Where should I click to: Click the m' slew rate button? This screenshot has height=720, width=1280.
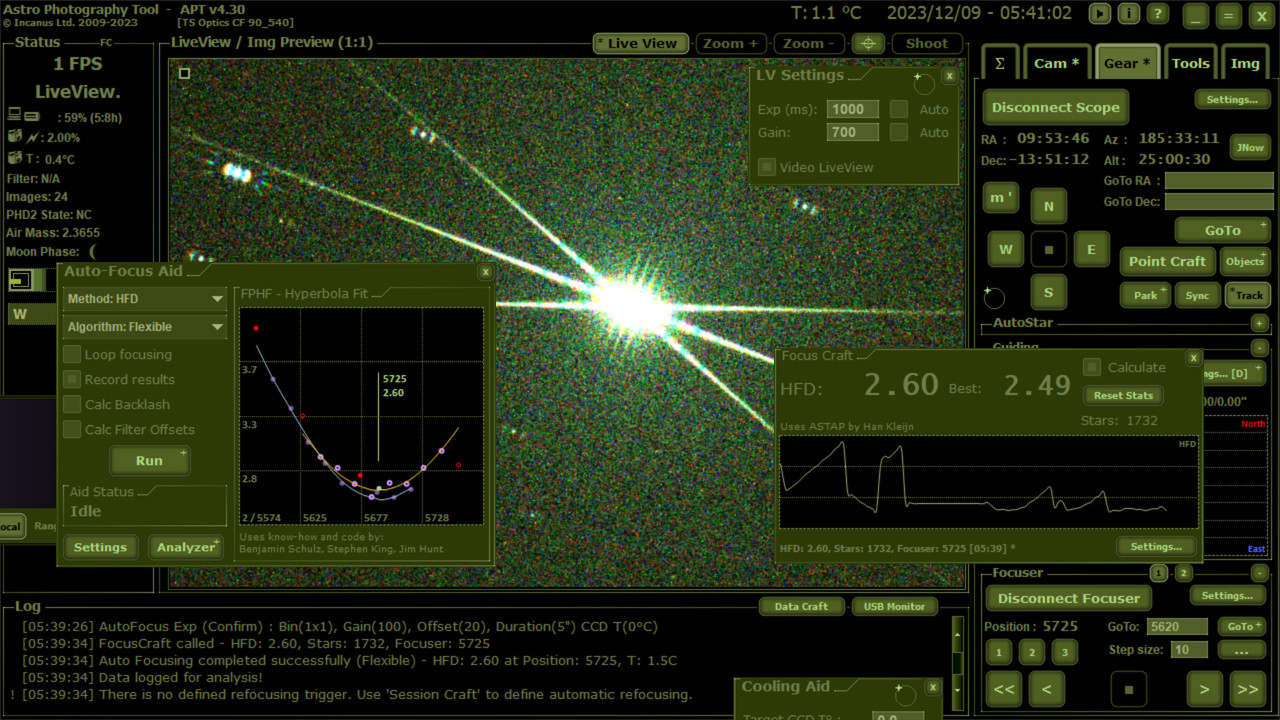tap(999, 198)
